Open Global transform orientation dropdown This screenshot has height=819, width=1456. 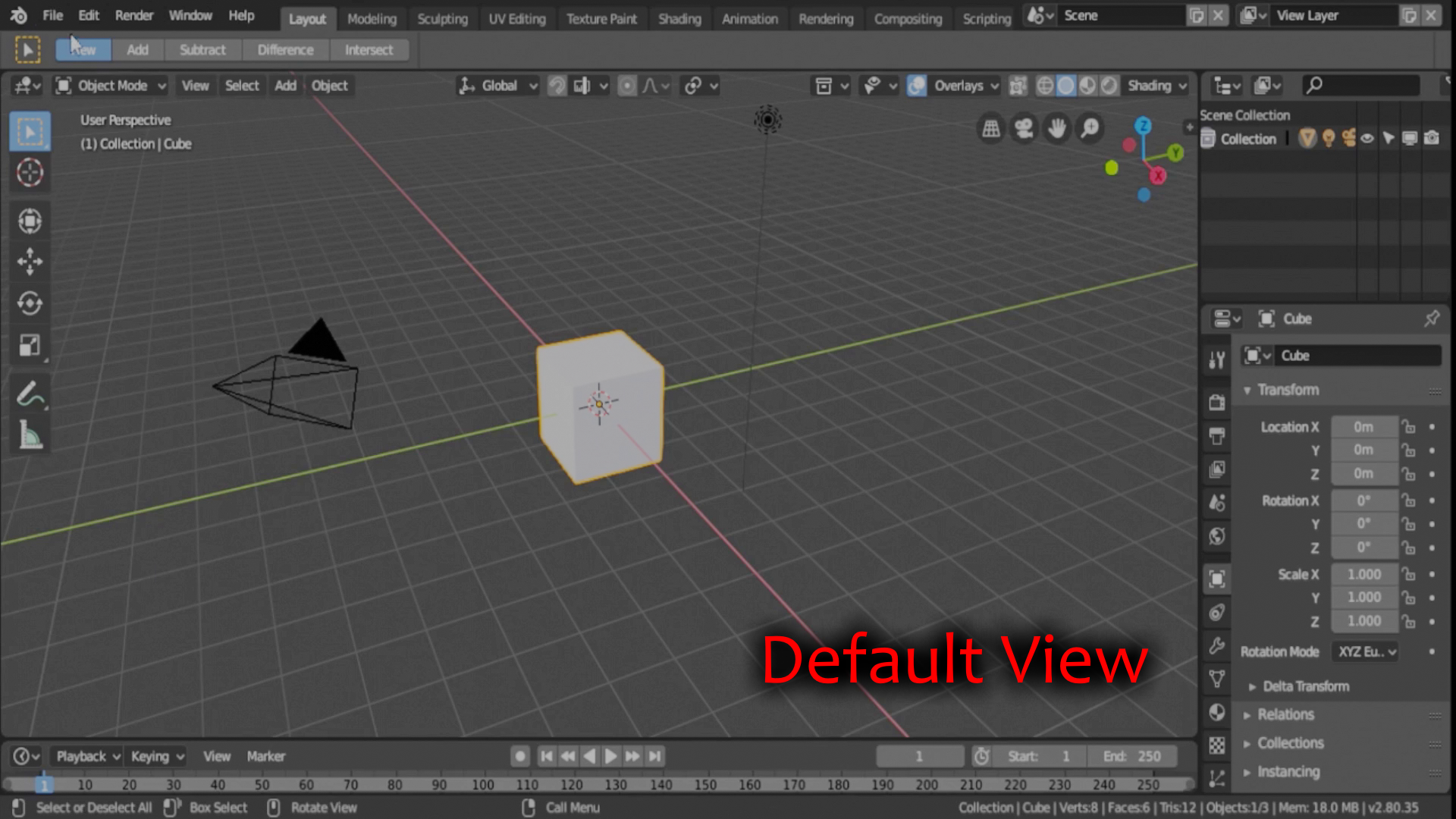point(497,86)
